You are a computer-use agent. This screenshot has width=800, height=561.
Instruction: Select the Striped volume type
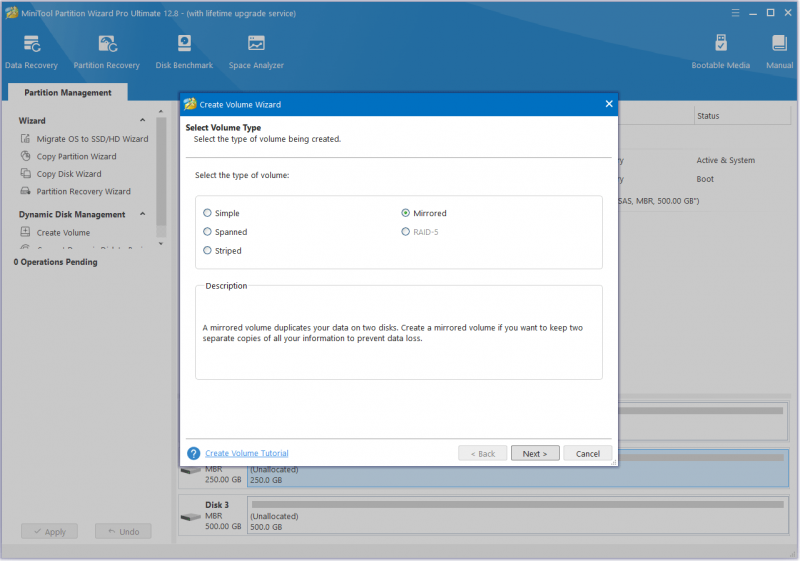click(x=207, y=250)
